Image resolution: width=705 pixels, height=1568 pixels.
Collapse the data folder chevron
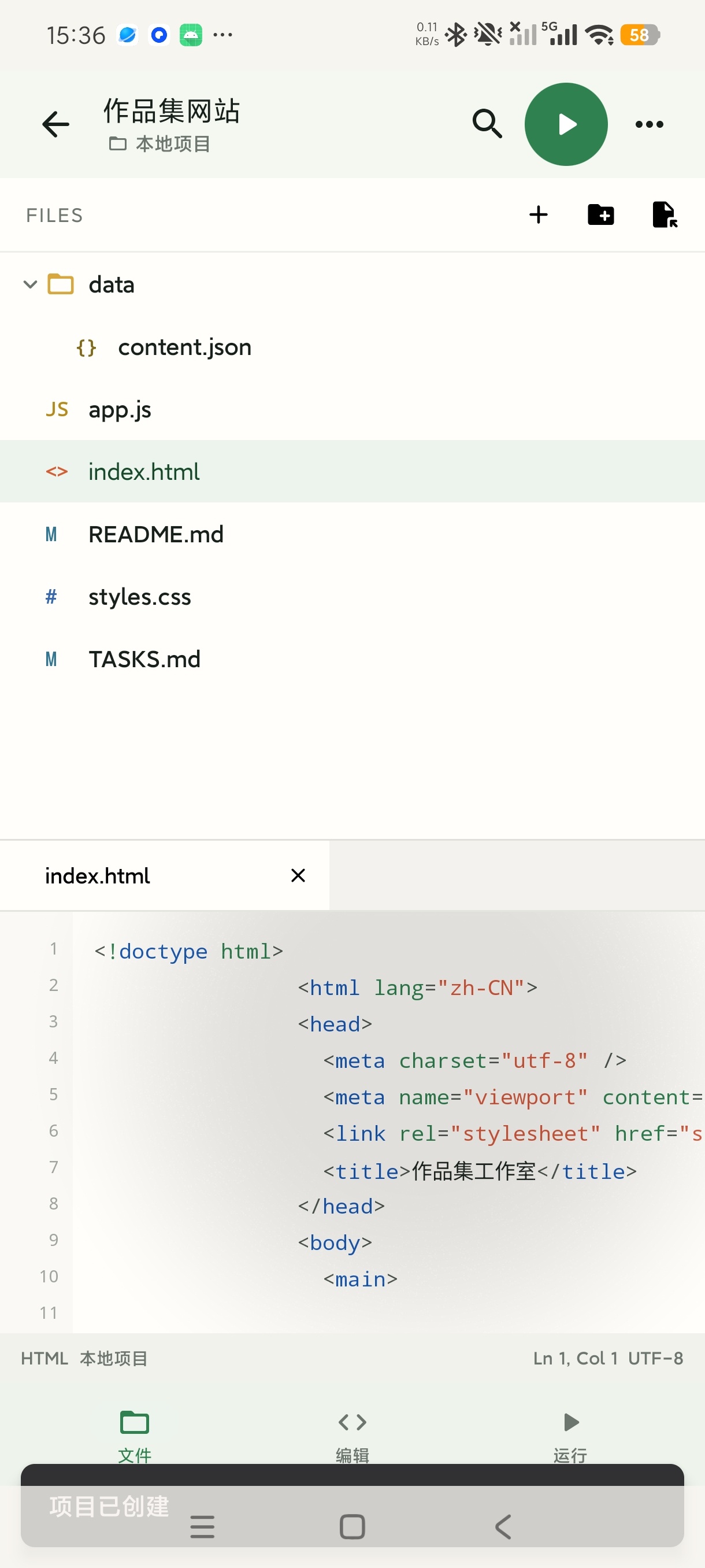[30, 284]
